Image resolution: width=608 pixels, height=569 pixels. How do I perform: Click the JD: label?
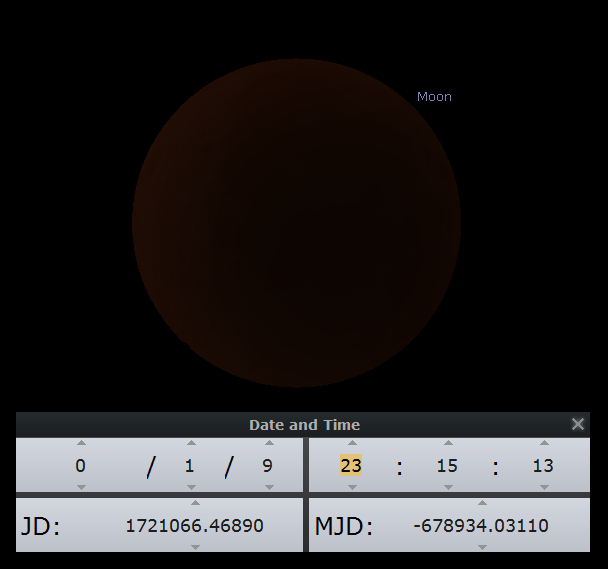point(41,526)
